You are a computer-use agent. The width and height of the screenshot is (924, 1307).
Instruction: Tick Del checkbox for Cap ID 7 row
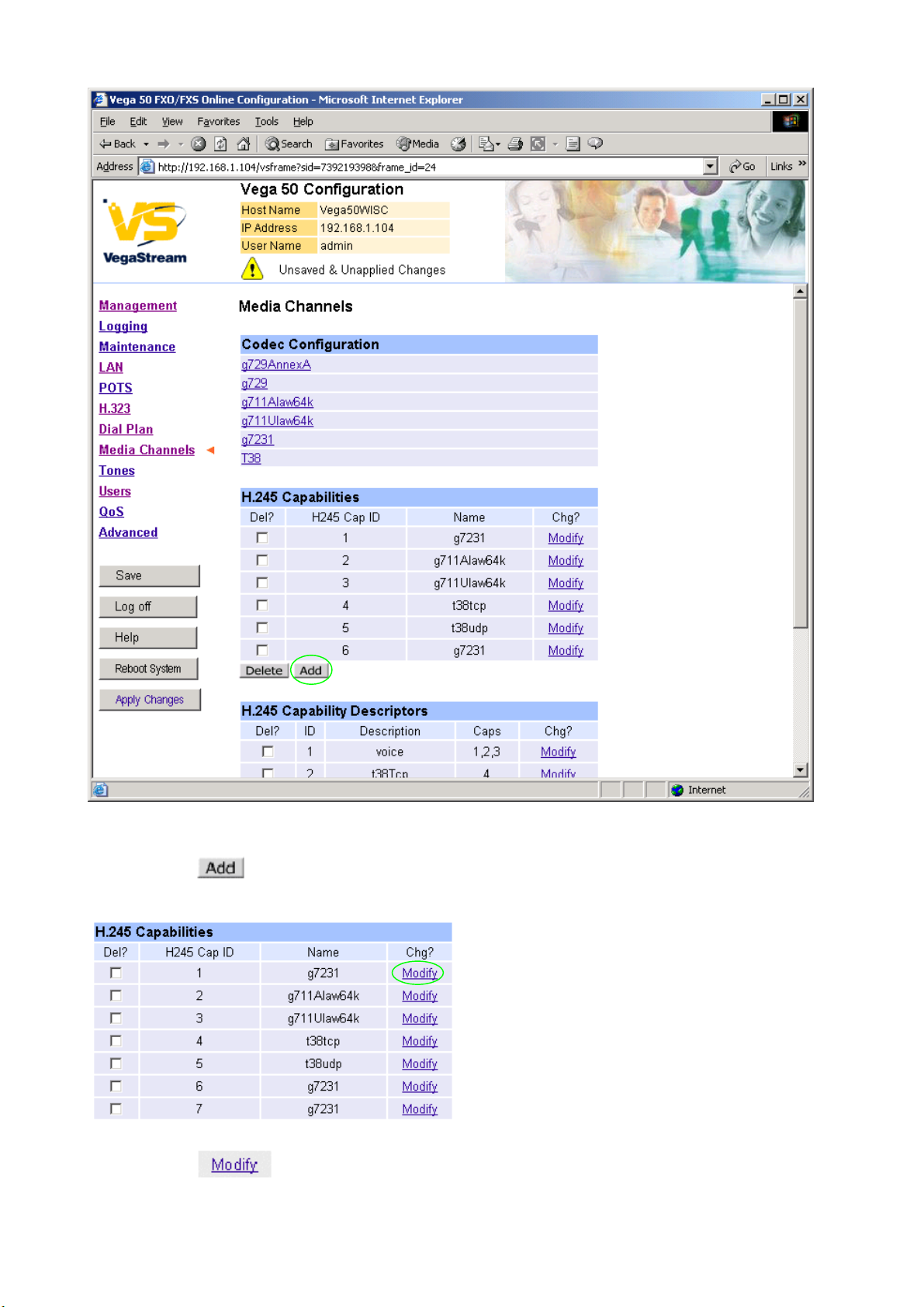tap(116, 1108)
